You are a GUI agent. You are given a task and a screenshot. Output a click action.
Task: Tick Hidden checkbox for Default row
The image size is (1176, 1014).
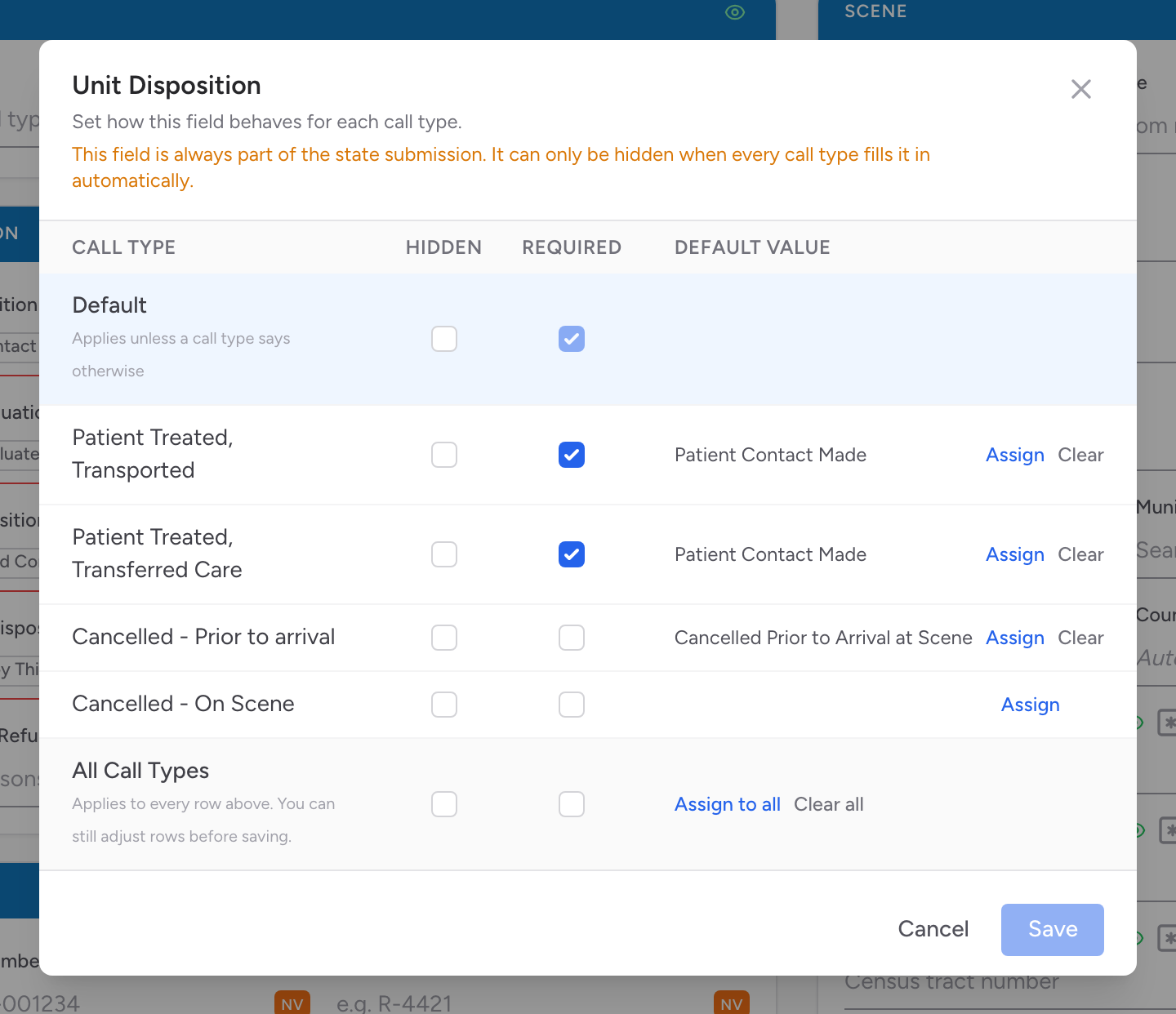(444, 339)
